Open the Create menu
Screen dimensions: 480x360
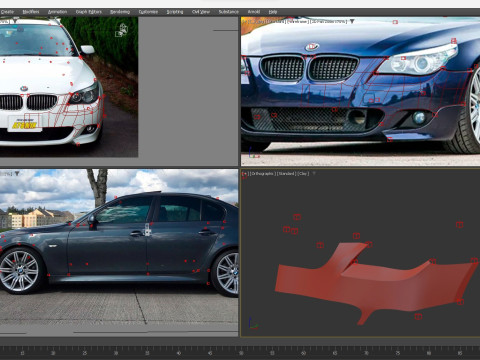coord(7,12)
